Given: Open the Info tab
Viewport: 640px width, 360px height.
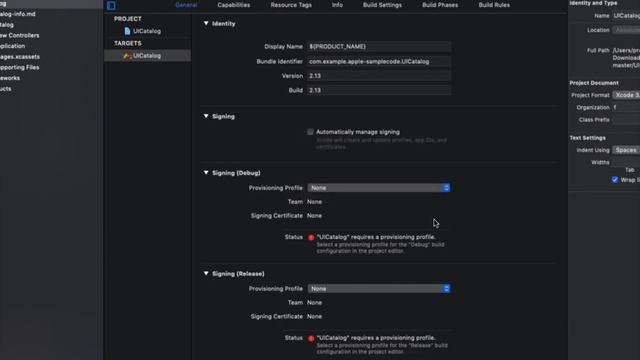Looking at the screenshot, I should (x=337, y=5).
